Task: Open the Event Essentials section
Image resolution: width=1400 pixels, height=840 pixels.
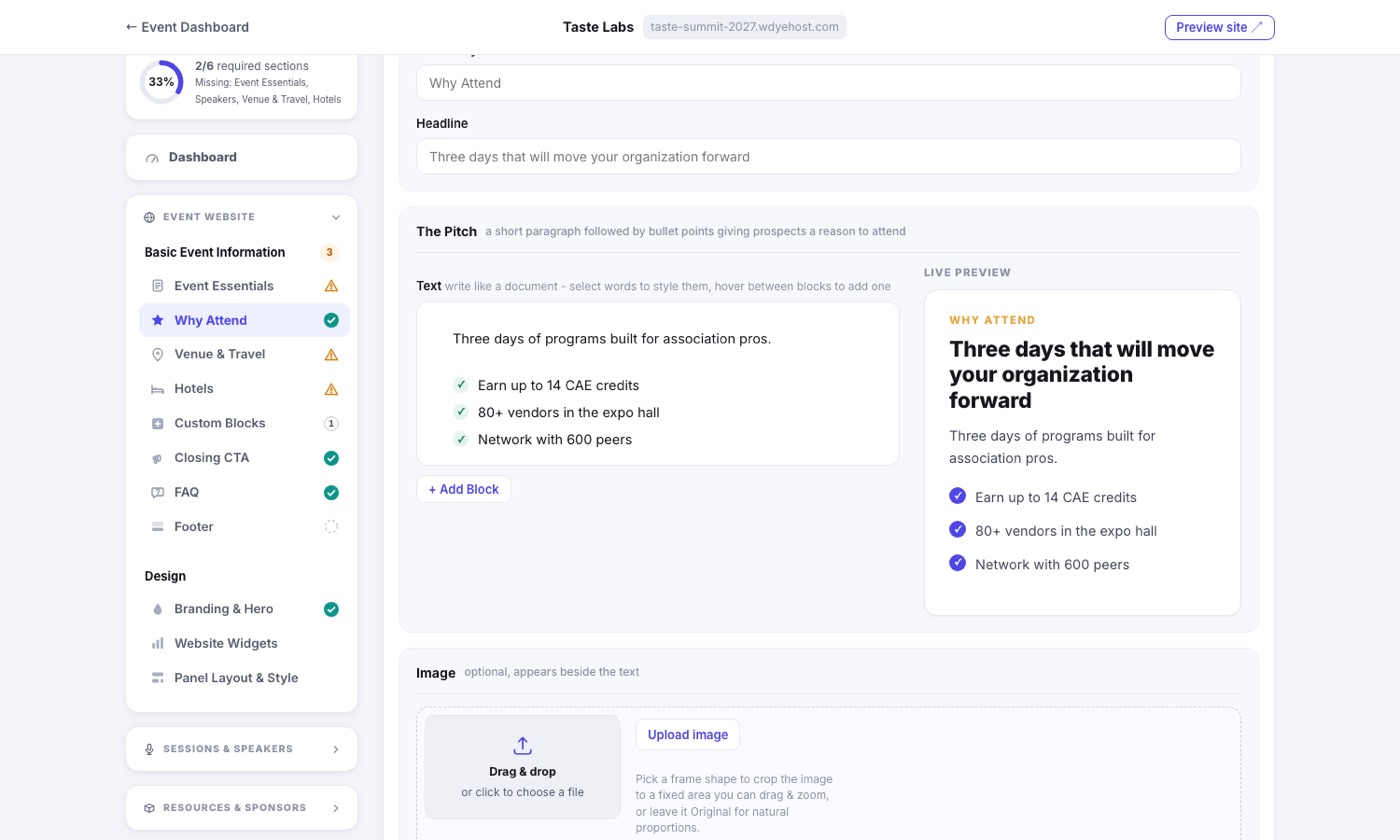Action: tap(245, 286)
